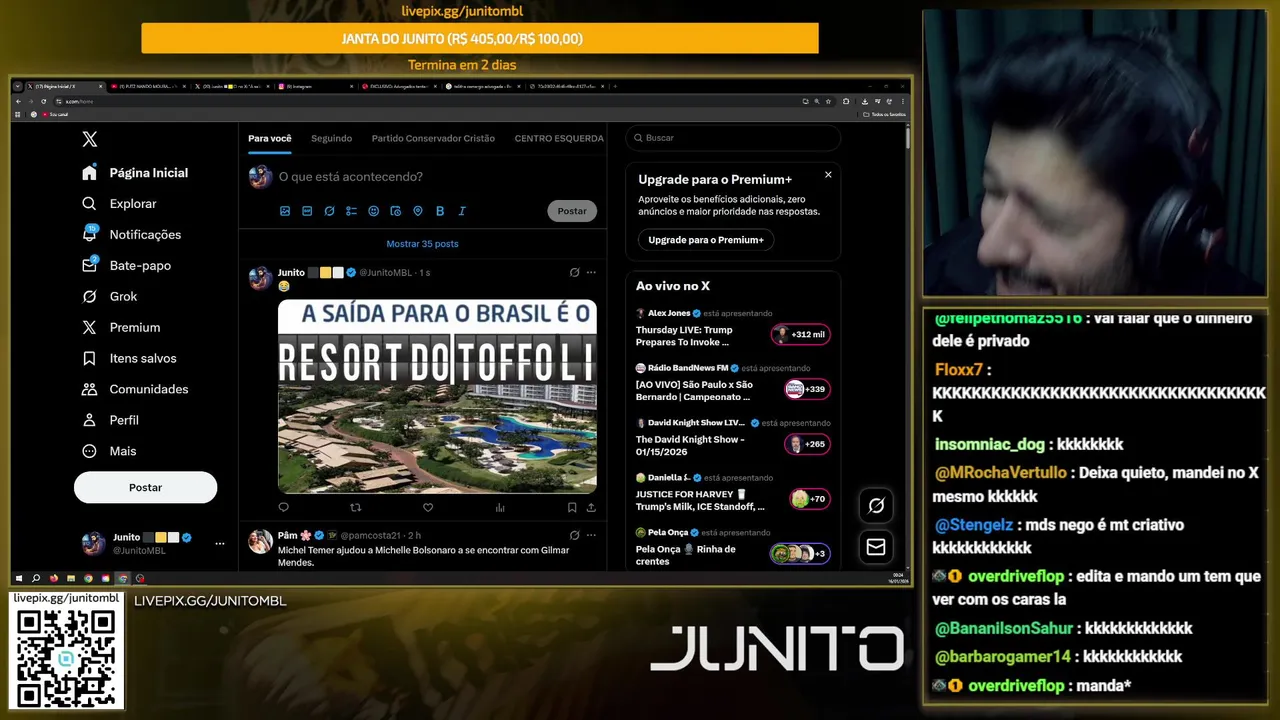1280x720 pixels.
Task: Open X logo home link
Action: [90, 139]
